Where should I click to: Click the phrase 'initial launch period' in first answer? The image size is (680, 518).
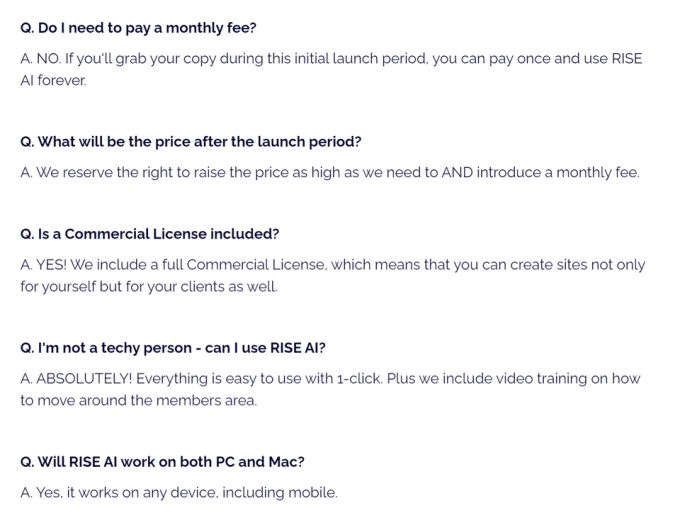[361, 59]
